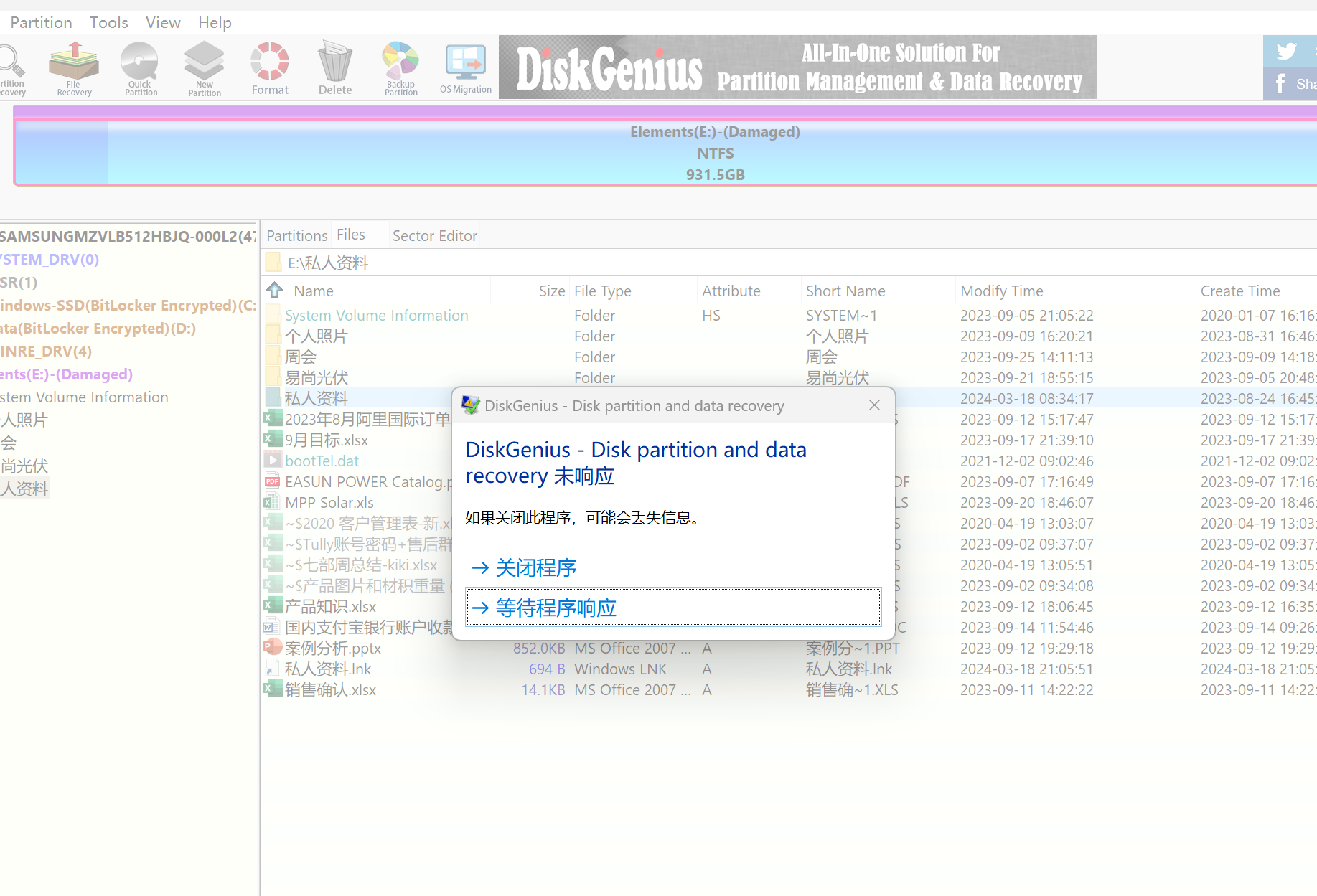The width and height of the screenshot is (1317, 896).
Task: Click the PDF icon of EASUN POWER Catalog
Action: [x=272, y=481]
